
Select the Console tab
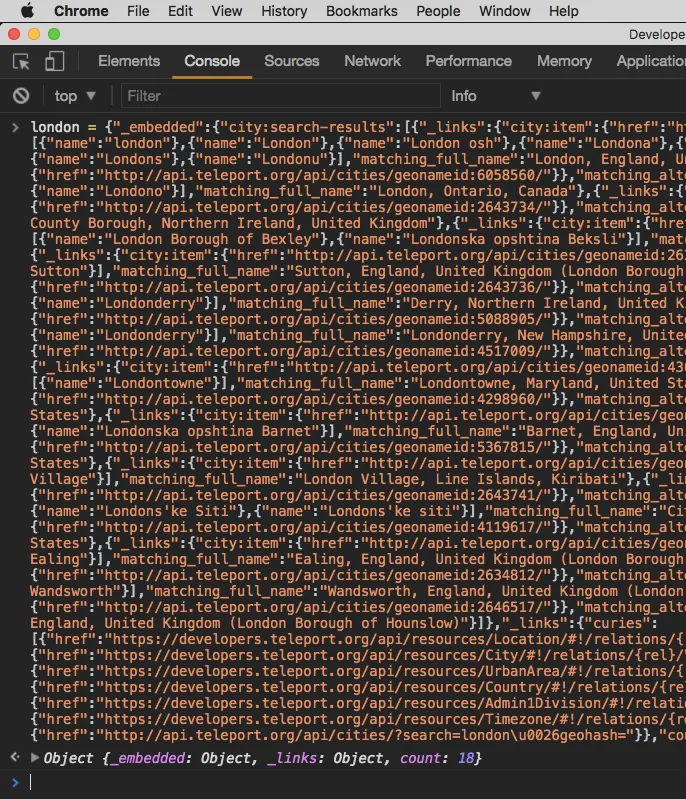coord(212,61)
